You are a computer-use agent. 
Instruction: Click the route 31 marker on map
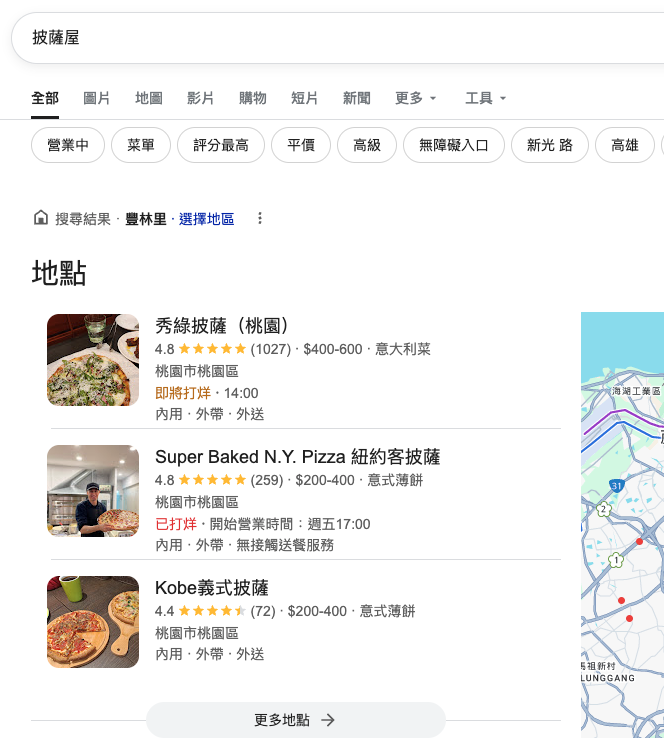pyautogui.click(x=617, y=486)
